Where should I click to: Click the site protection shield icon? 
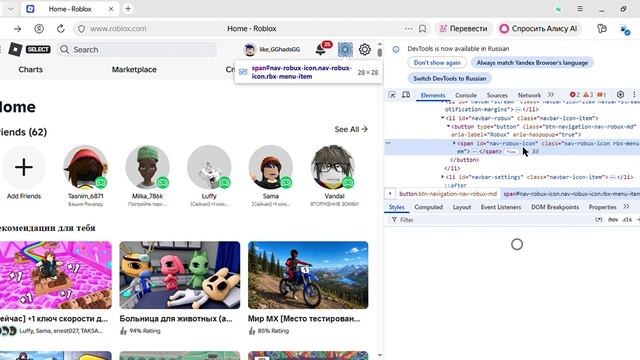pos(82,29)
